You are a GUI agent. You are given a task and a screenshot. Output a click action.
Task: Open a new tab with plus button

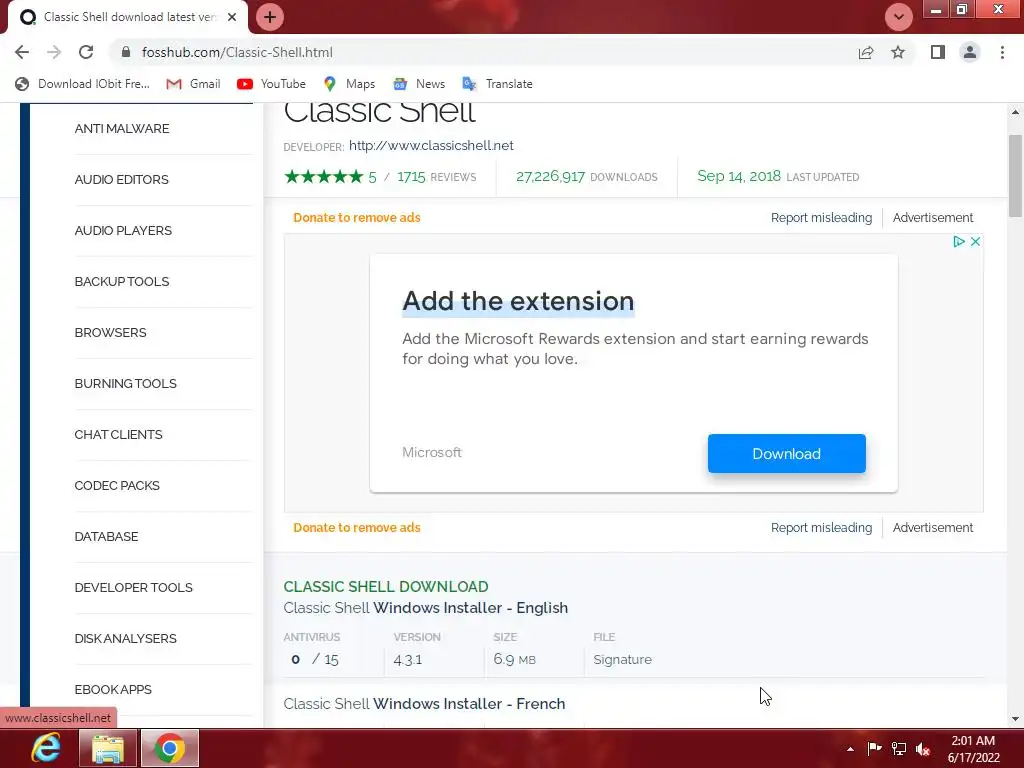pos(270,17)
